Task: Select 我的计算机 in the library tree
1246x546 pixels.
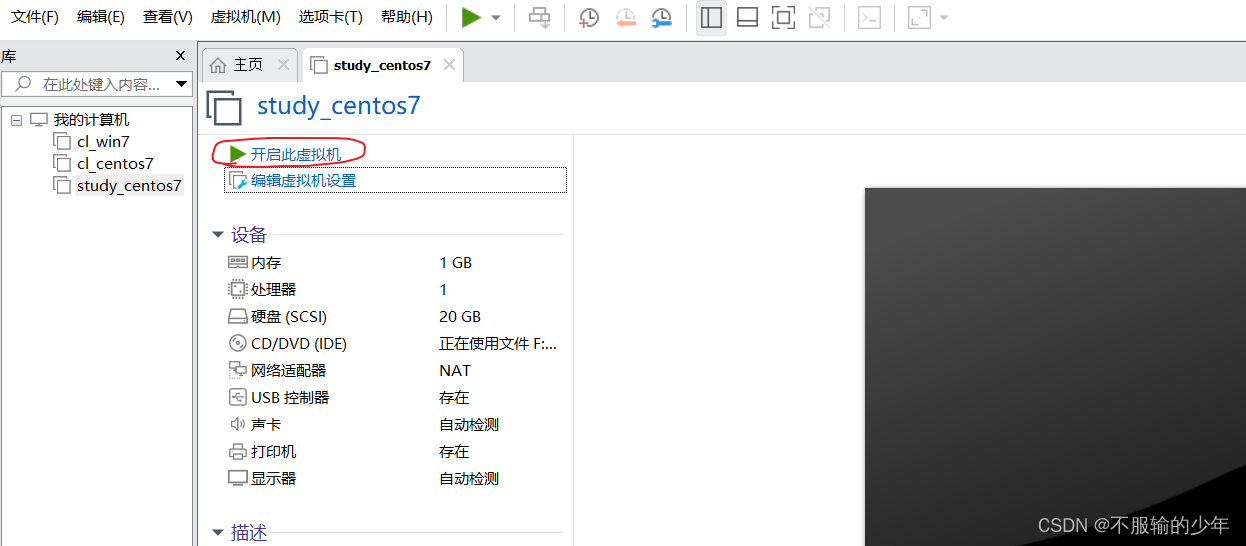Action: [91, 120]
